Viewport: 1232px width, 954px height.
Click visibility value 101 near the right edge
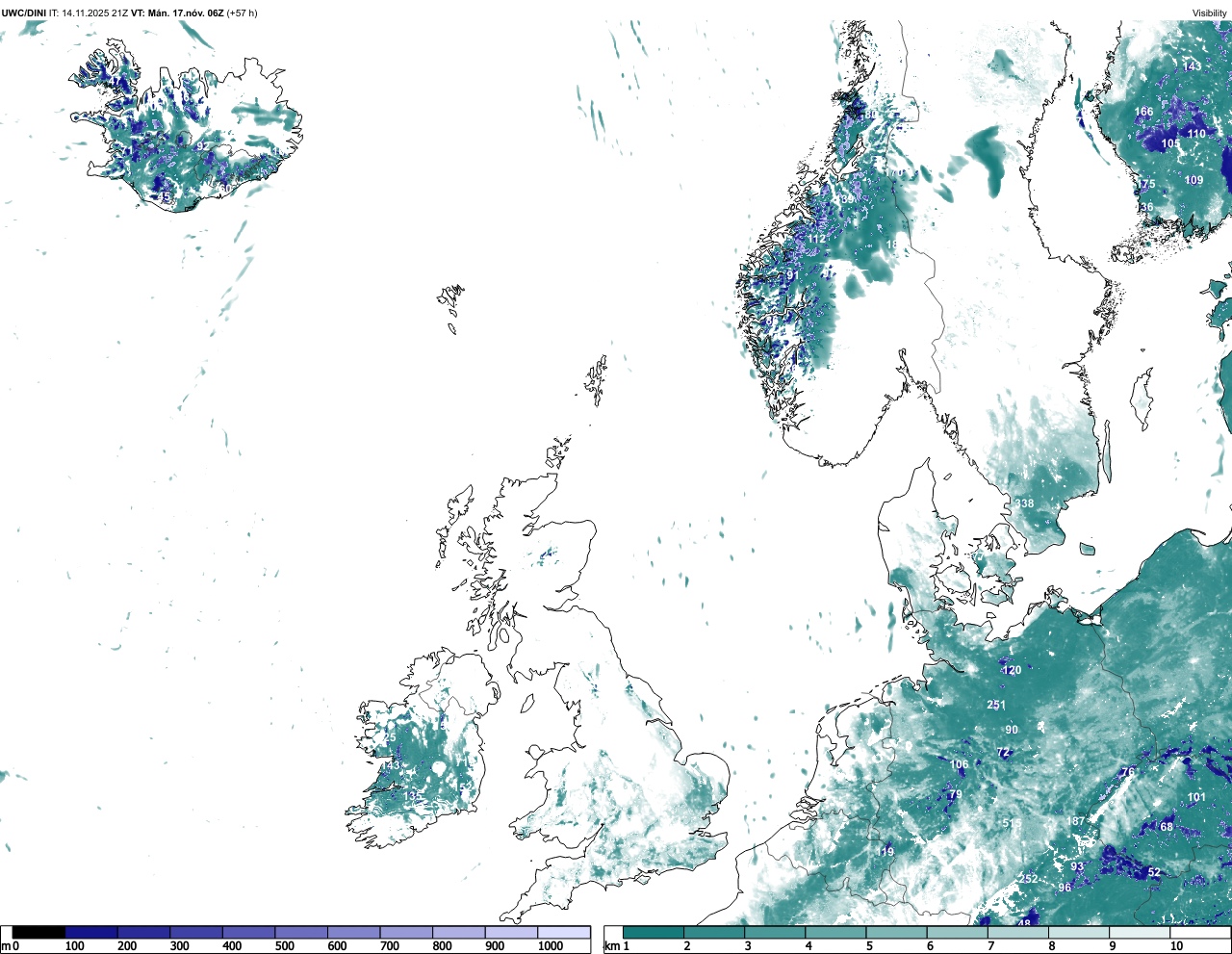click(x=1196, y=797)
